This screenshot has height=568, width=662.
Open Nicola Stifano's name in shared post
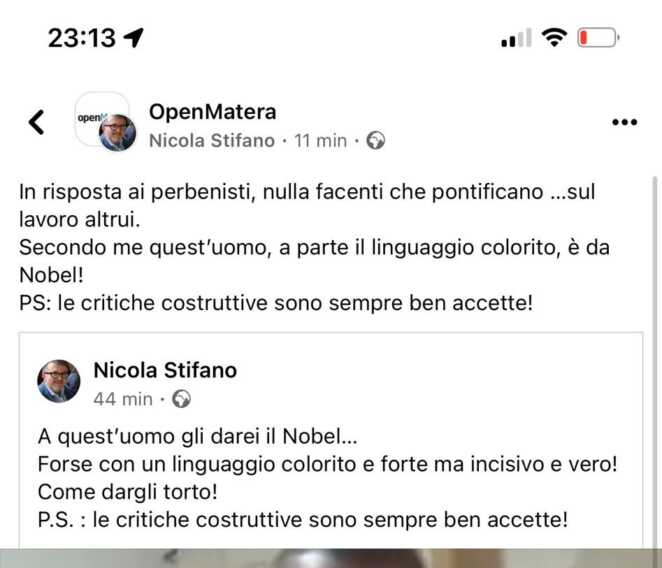(x=165, y=370)
